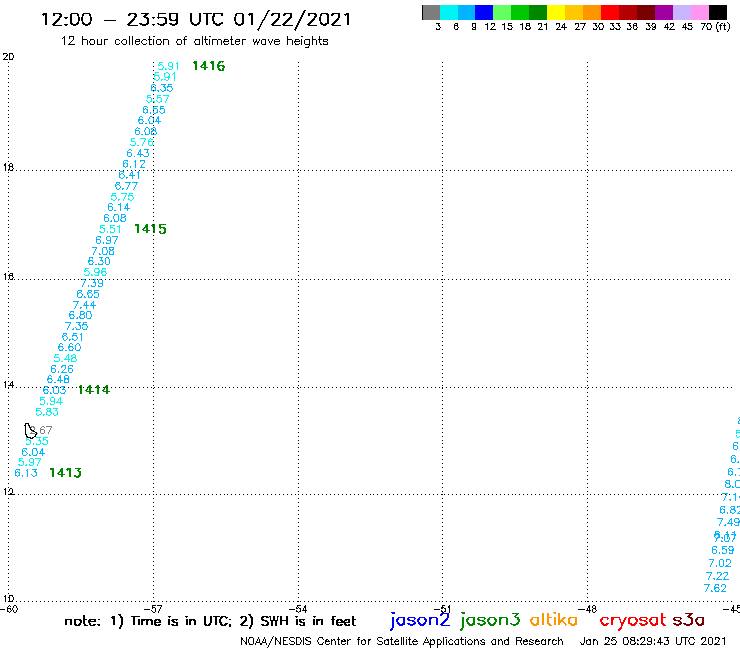Click the NOAA/NESDIS Center credit line
This screenshot has height=650, width=740.
402,642
